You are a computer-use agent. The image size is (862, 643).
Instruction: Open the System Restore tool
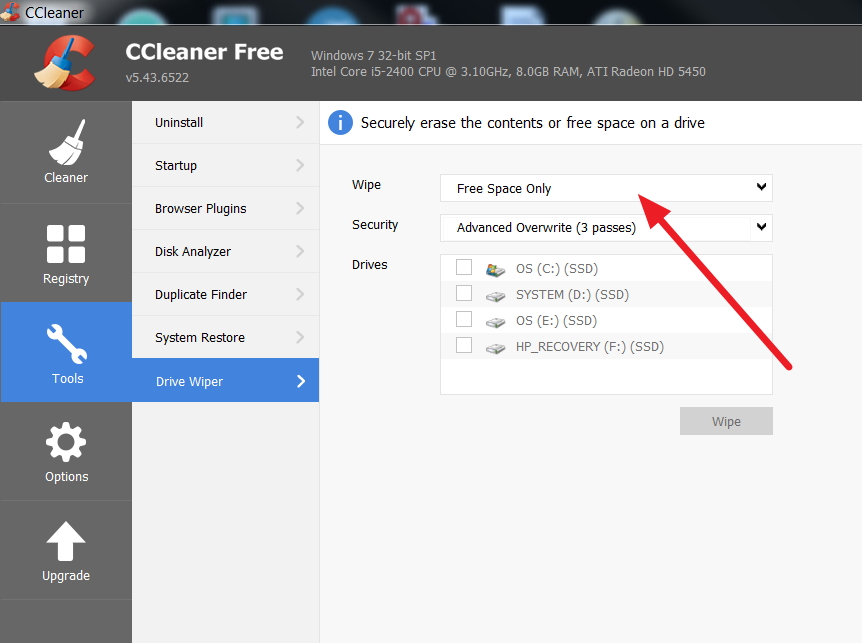pyautogui.click(x=225, y=337)
